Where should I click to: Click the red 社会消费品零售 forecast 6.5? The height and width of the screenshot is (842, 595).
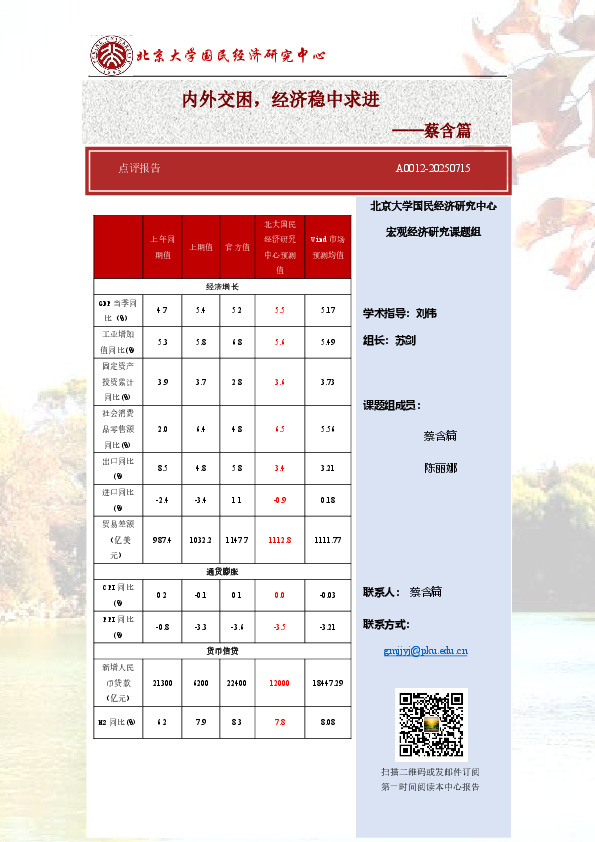[280, 429]
